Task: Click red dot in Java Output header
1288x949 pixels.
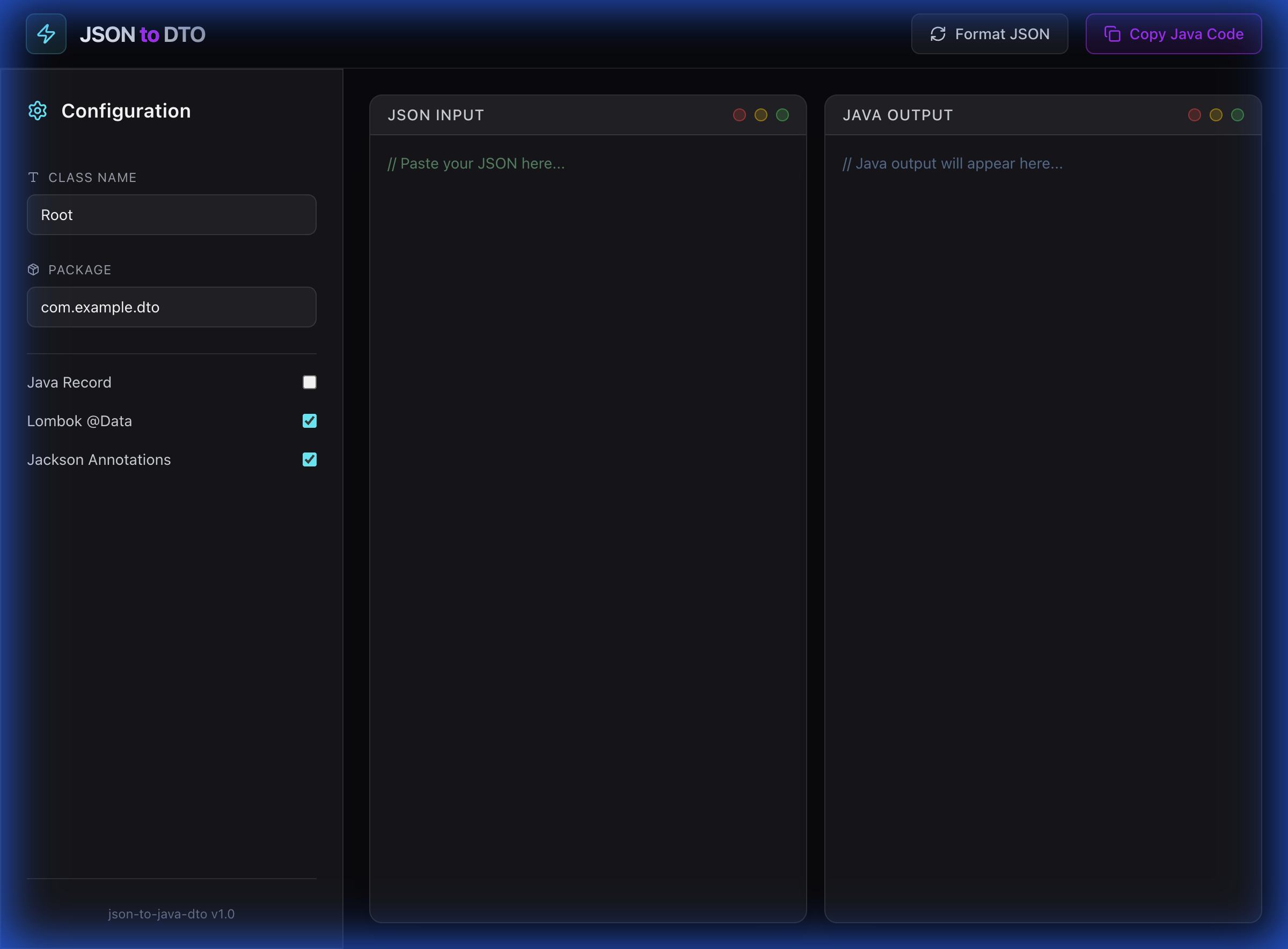Action: pos(1195,115)
